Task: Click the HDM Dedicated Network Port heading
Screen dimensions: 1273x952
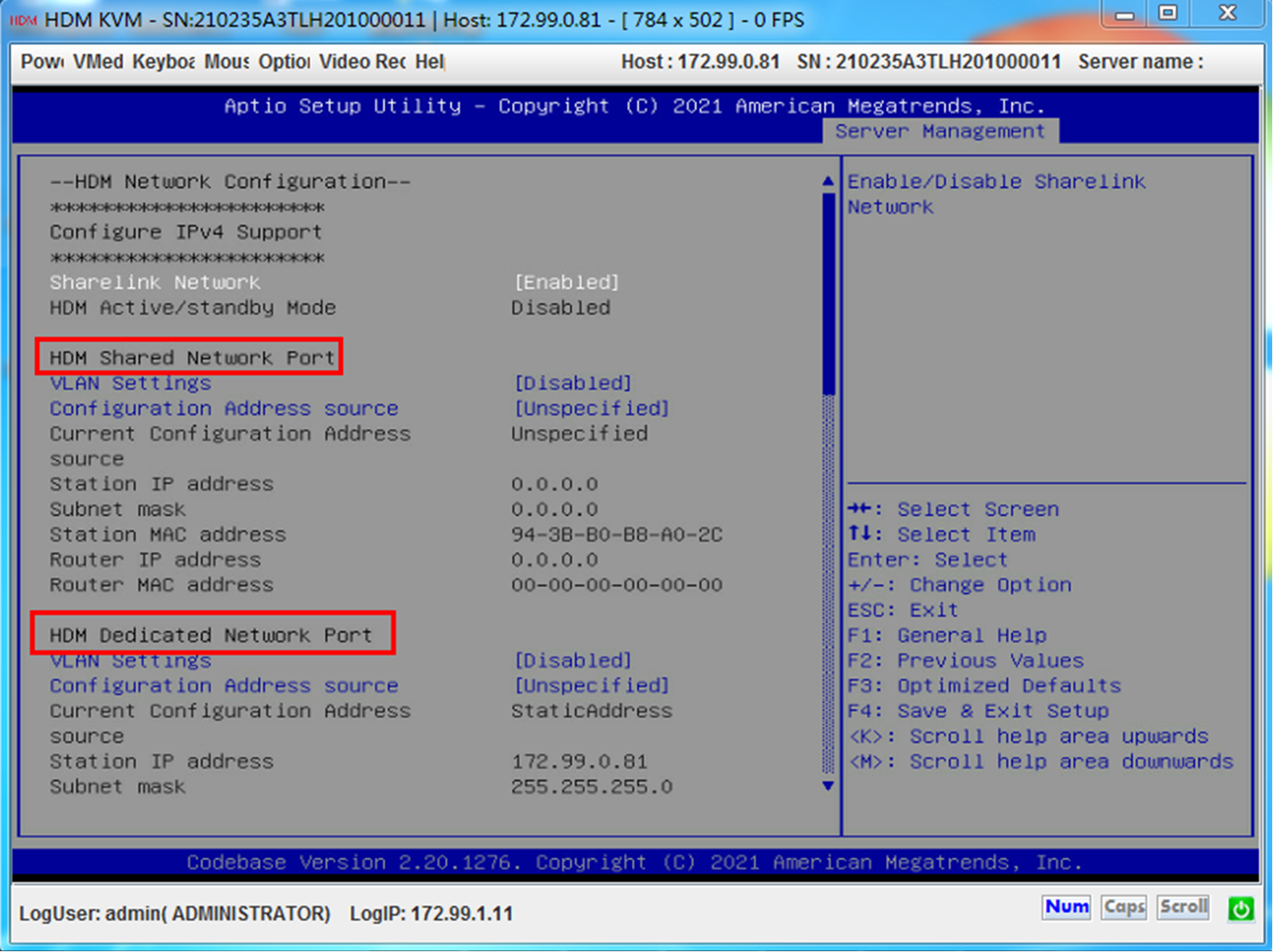Action: point(211,635)
